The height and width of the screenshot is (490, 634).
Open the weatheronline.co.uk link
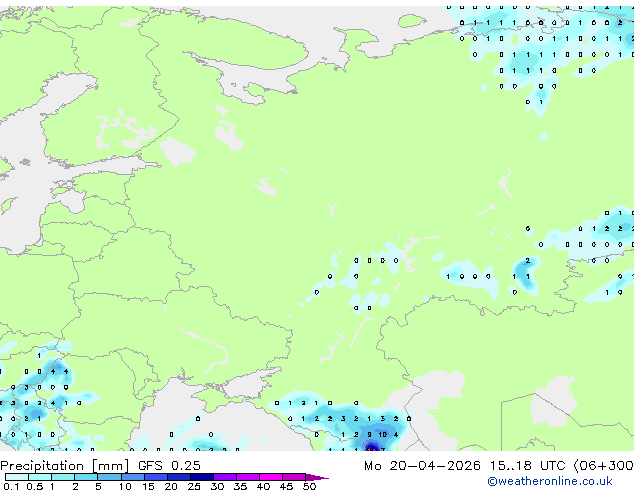pyautogui.click(x=550, y=481)
